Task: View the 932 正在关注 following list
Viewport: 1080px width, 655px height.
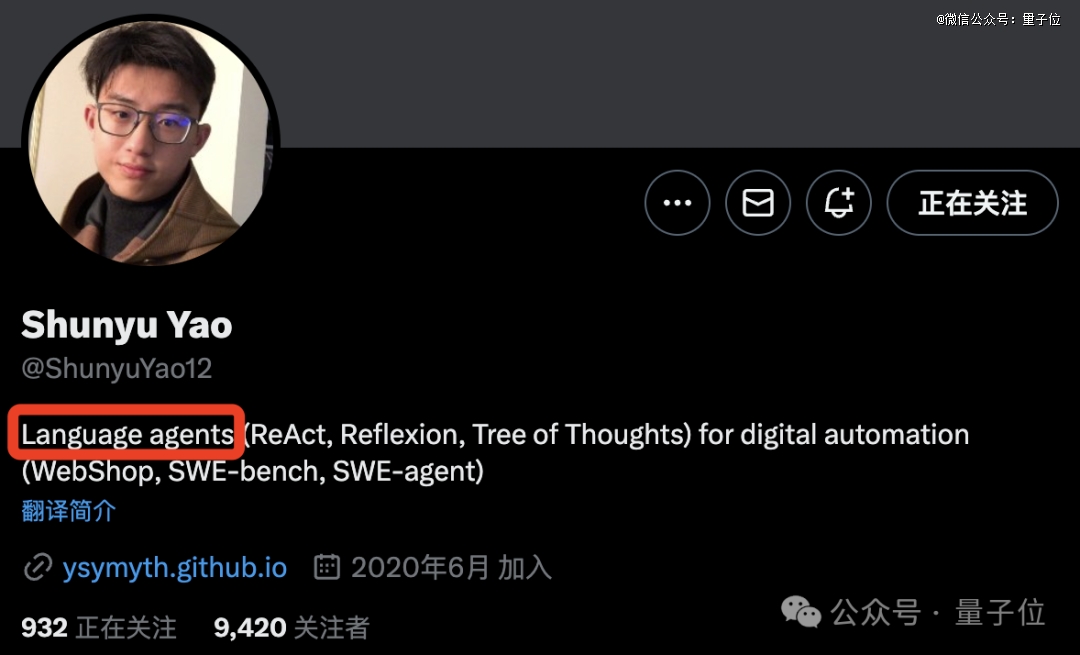Action: click(99, 627)
